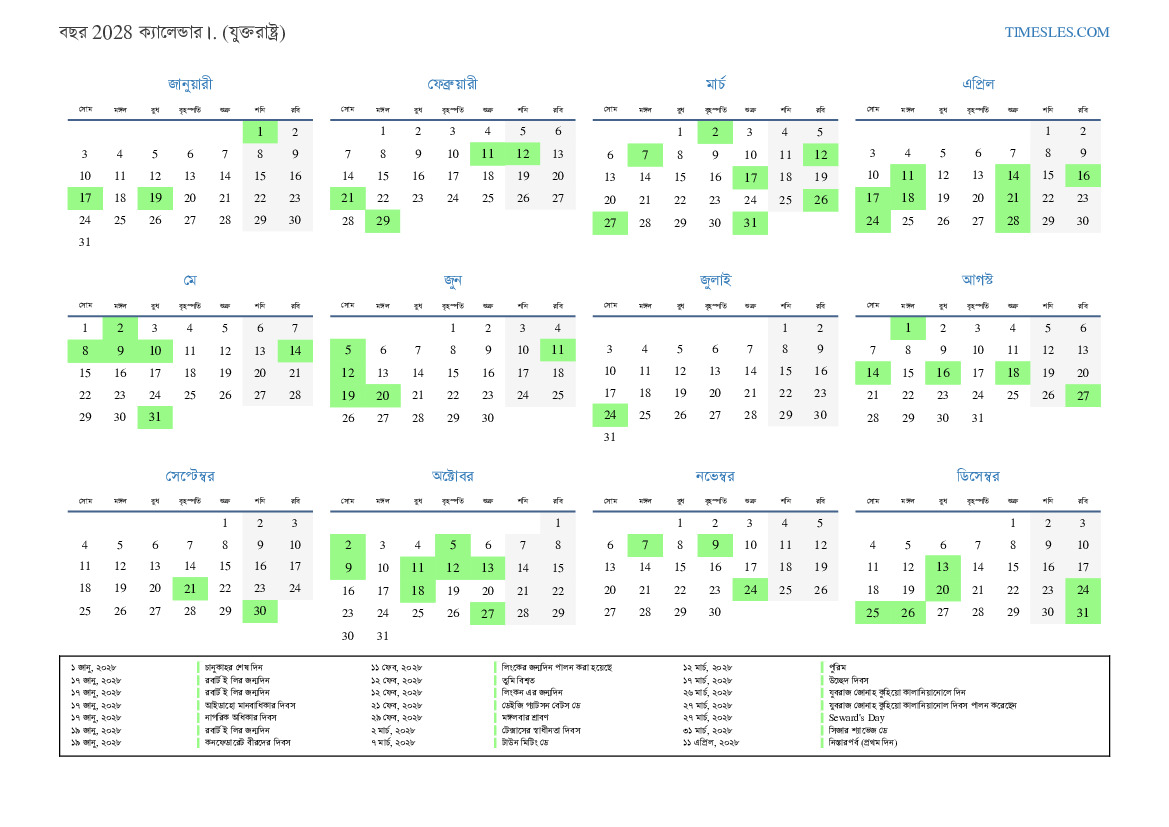
Task: Click the highlighted March 17 date
Action: click(x=750, y=177)
